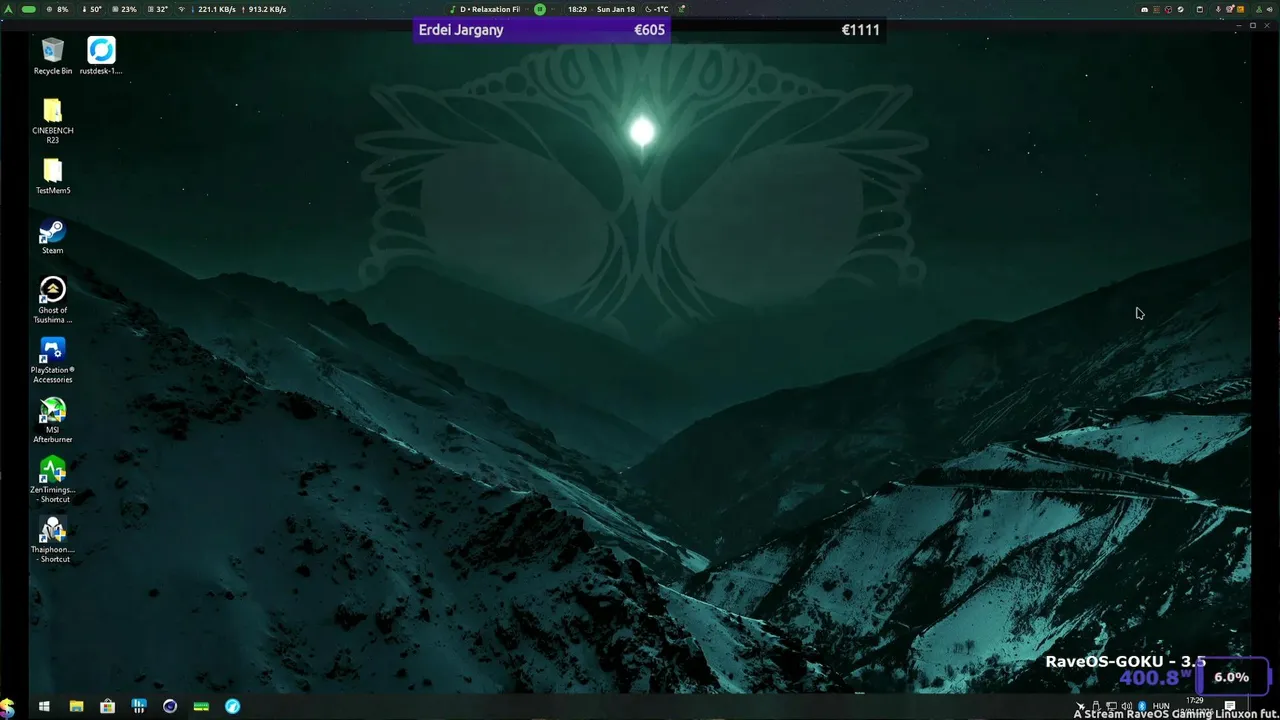Click the €605 amount in the purple bar

coord(649,30)
